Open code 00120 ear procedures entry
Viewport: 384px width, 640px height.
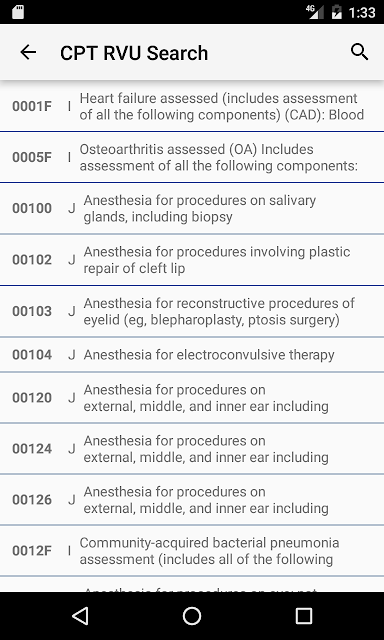(192, 398)
